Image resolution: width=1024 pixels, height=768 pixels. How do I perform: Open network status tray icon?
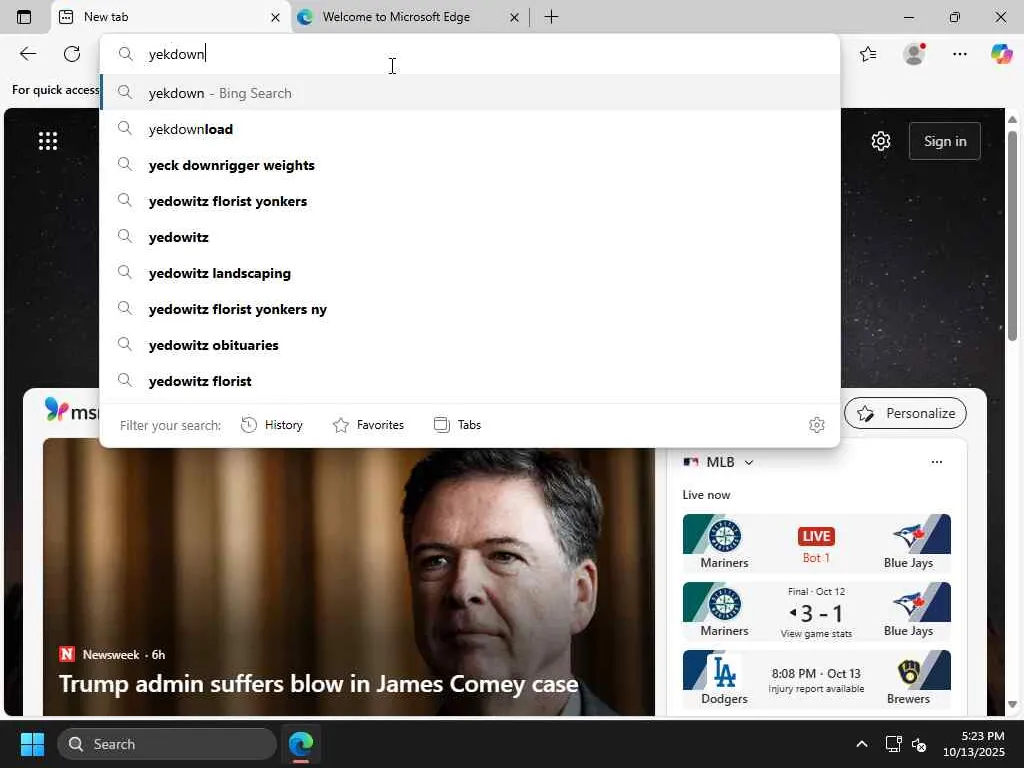coord(893,744)
